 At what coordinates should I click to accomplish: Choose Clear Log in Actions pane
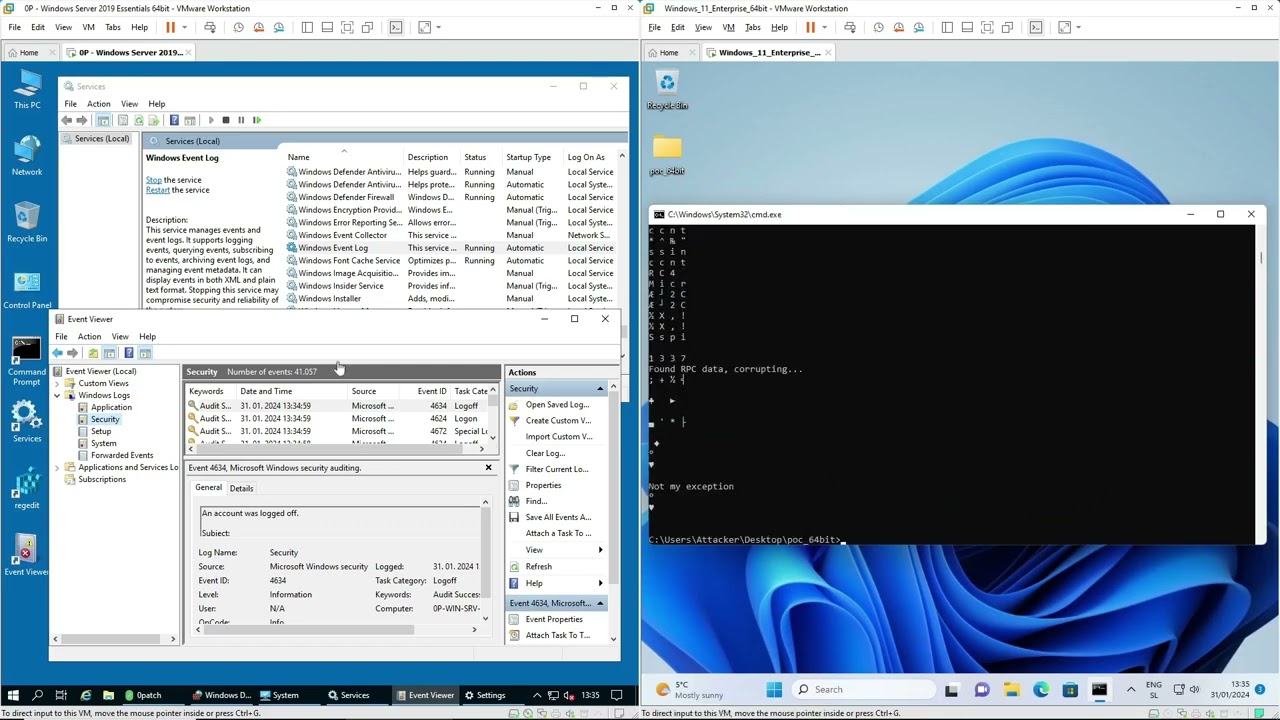(545, 453)
